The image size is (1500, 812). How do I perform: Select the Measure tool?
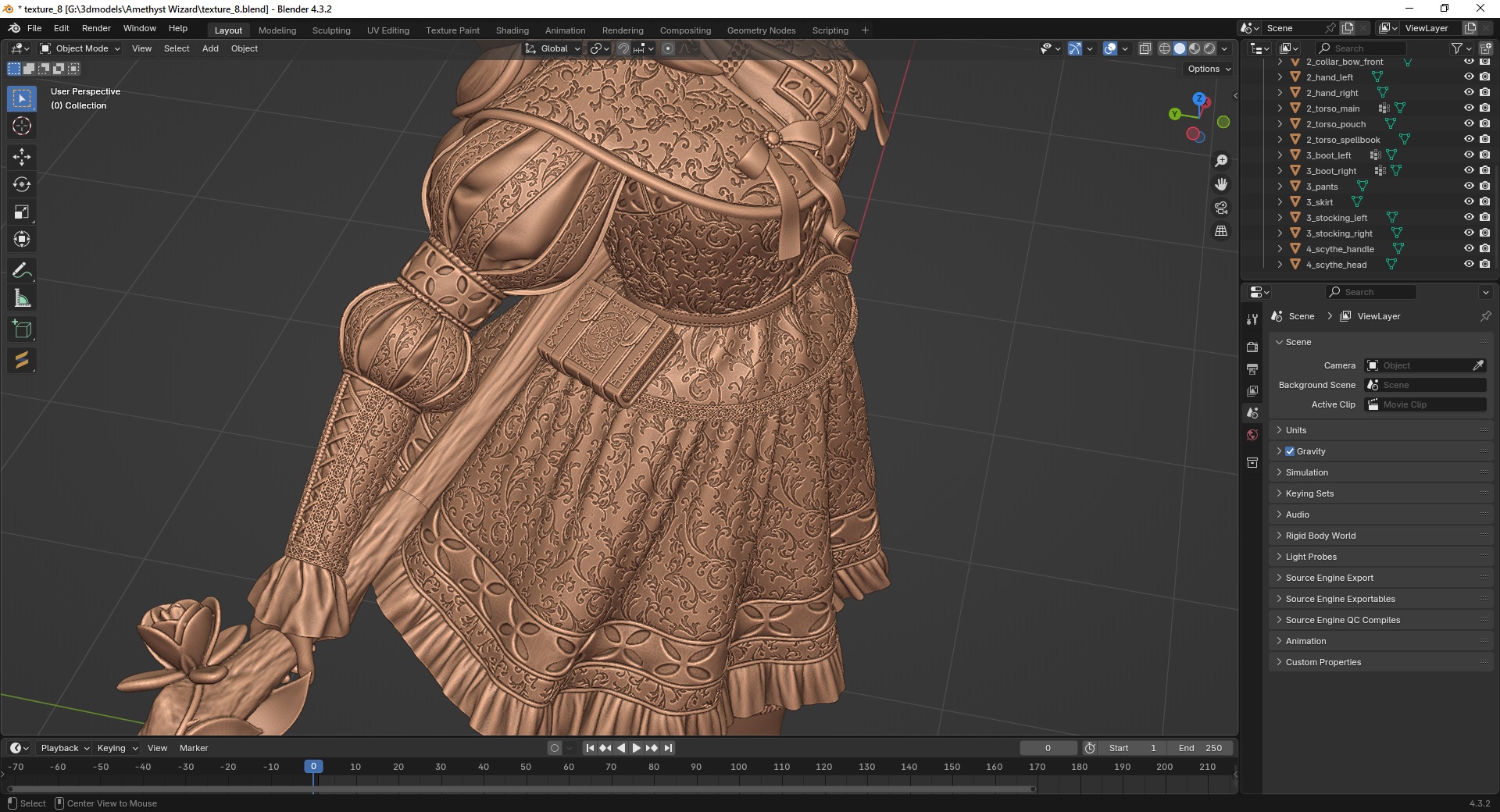[22, 298]
